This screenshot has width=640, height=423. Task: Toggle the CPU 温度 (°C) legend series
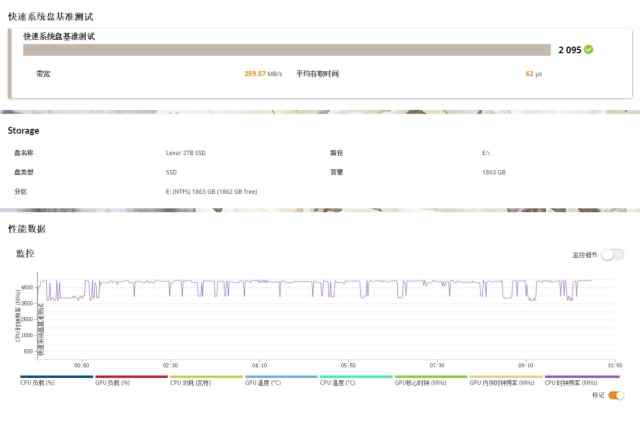click(x=338, y=382)
